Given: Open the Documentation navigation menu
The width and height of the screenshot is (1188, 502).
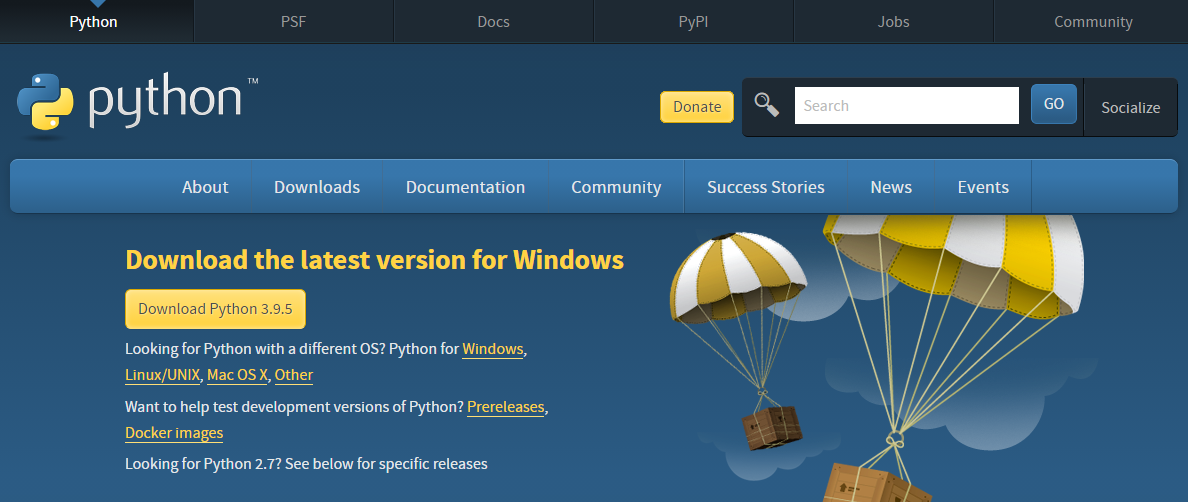Looking at the screenshot, I should [x=465, y=187].
